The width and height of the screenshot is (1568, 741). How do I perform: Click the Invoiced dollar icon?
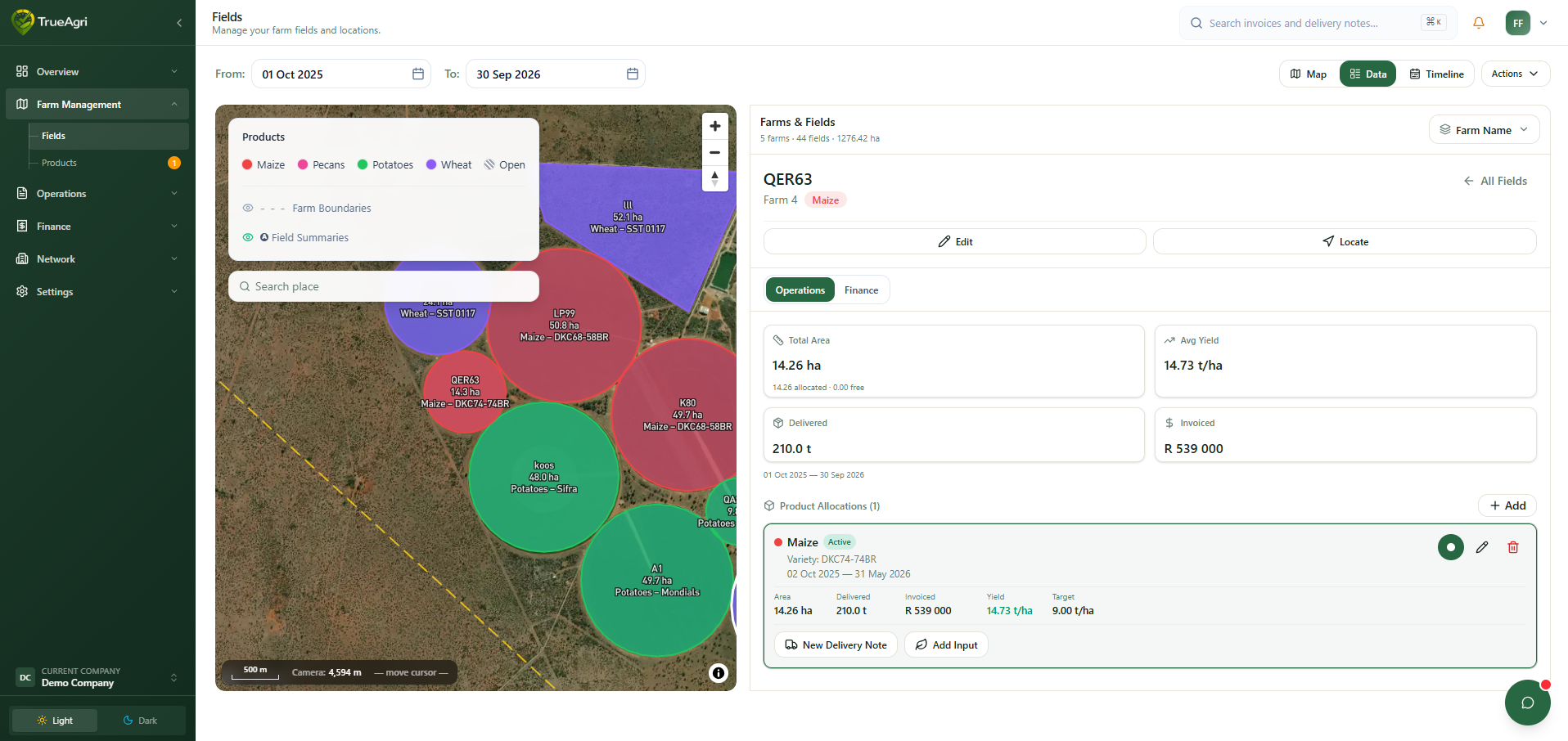1169,423
